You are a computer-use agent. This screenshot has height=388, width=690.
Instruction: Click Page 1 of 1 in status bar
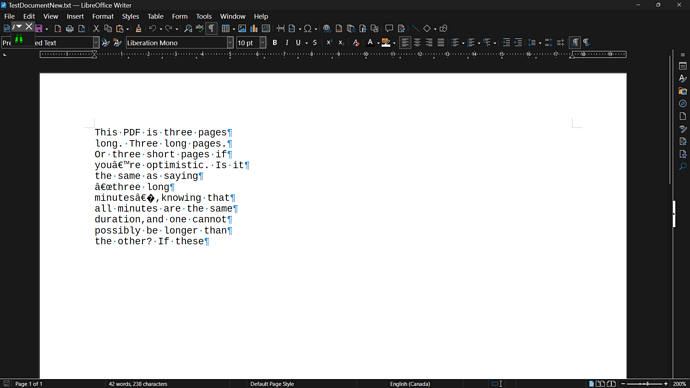coord(29,384)
